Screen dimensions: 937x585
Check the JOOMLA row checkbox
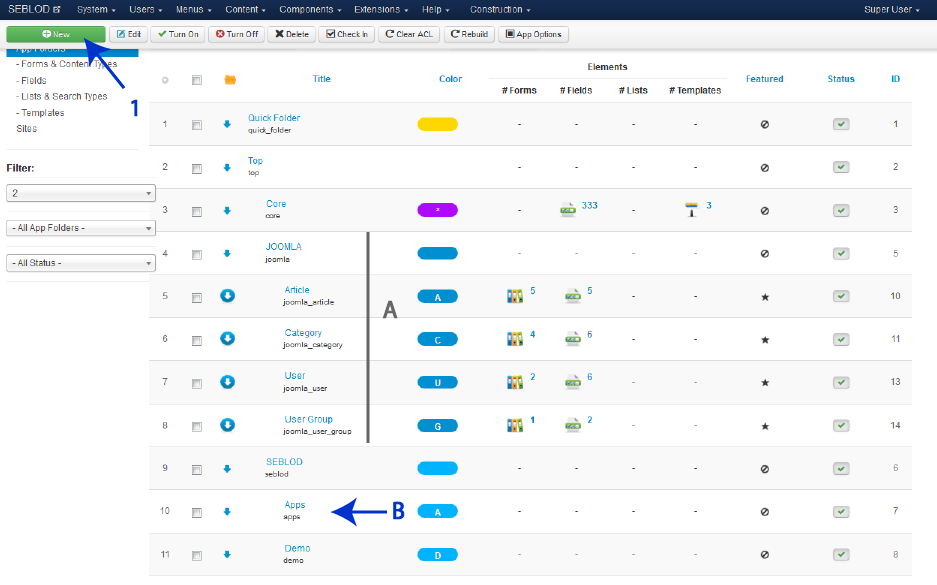[197, 255]
